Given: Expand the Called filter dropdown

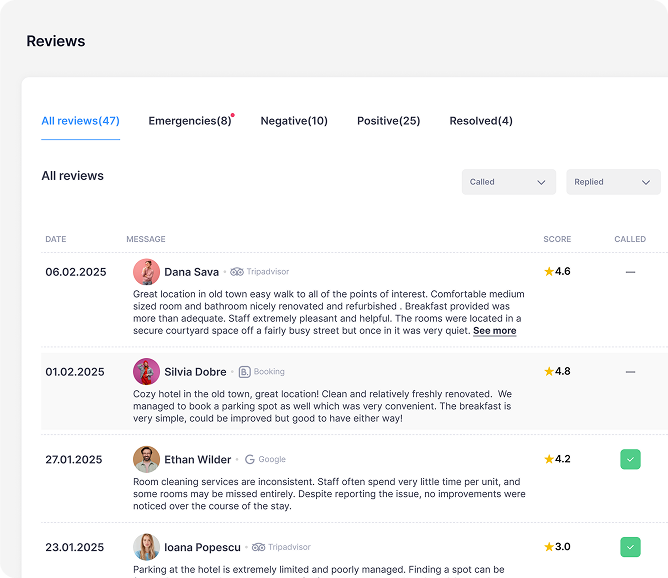Looking at the screenshot, I should (509, 182).
